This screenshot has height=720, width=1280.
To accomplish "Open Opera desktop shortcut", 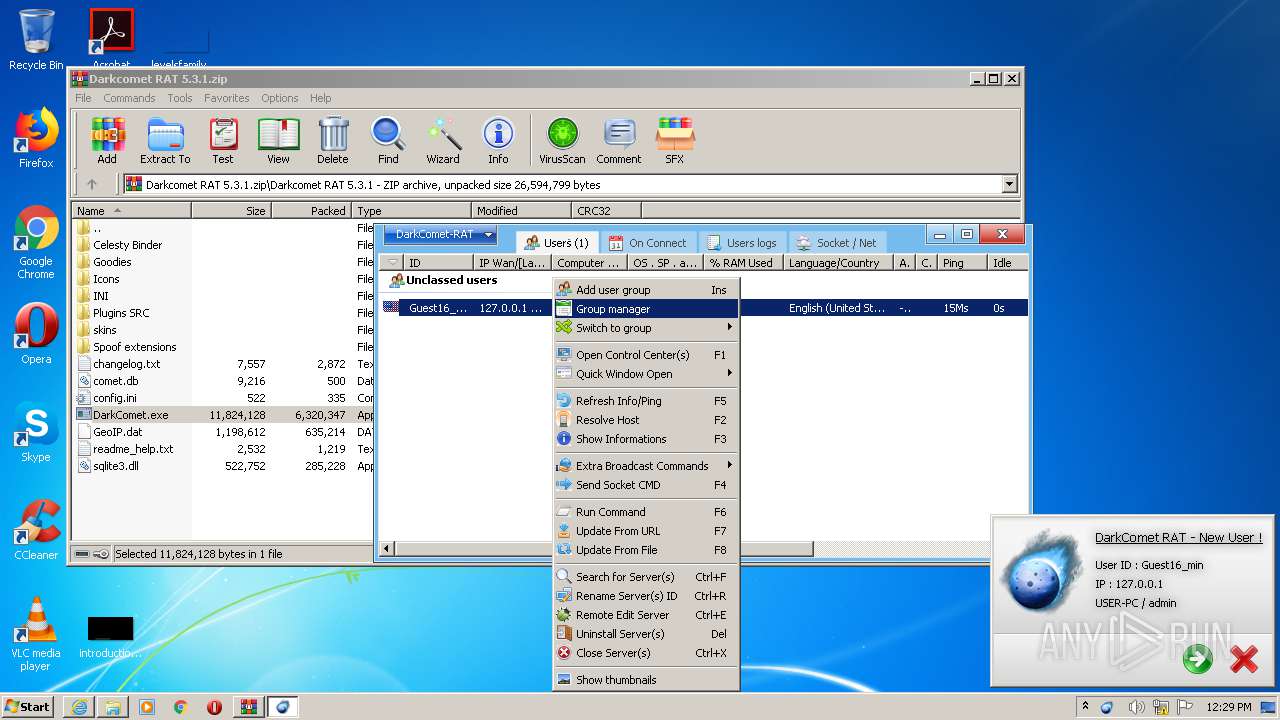I will [x=36, y=334].
